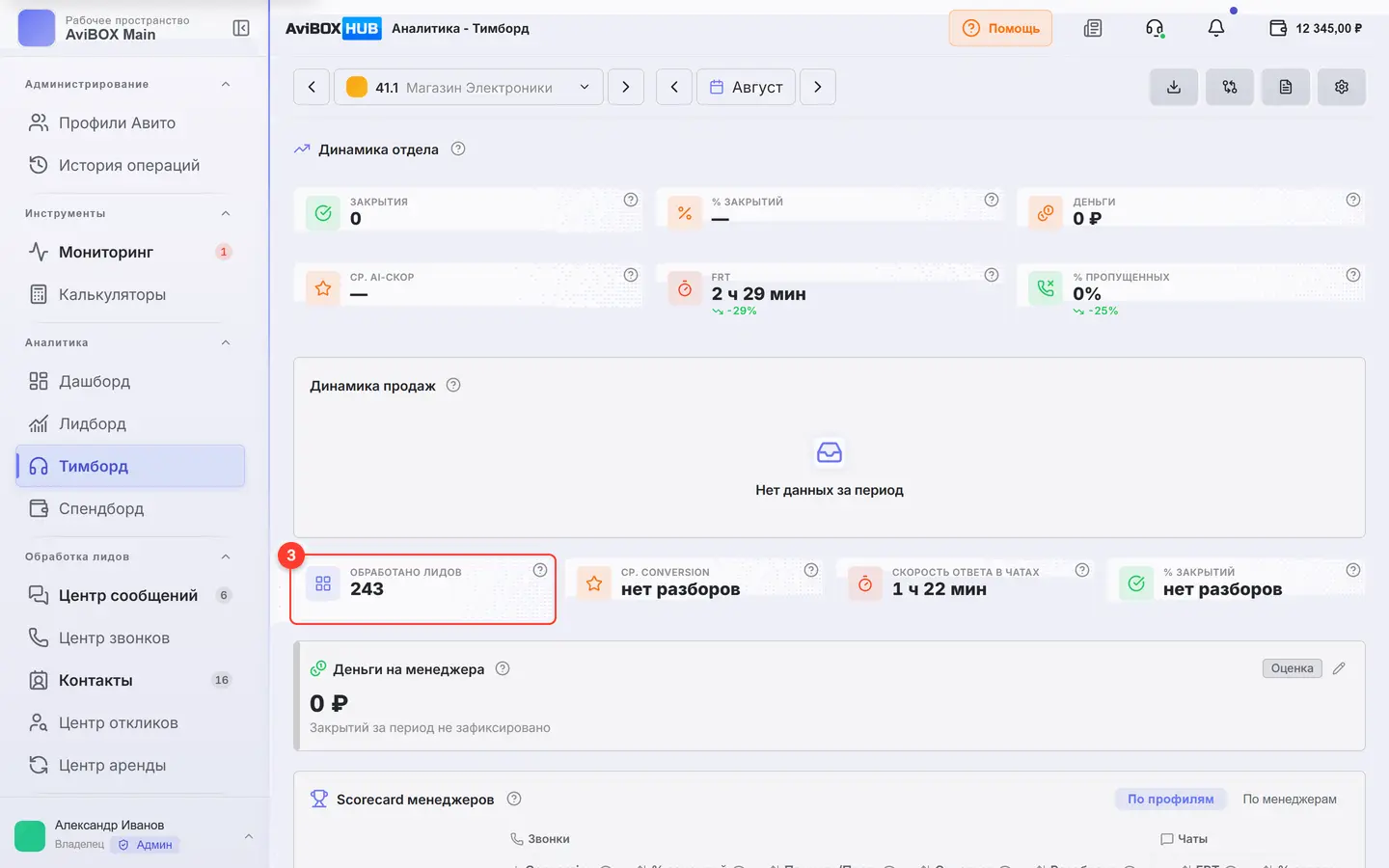Collapse the Обработка лидов section
The image size is (1389, 868).
click(x=226, y=556)
